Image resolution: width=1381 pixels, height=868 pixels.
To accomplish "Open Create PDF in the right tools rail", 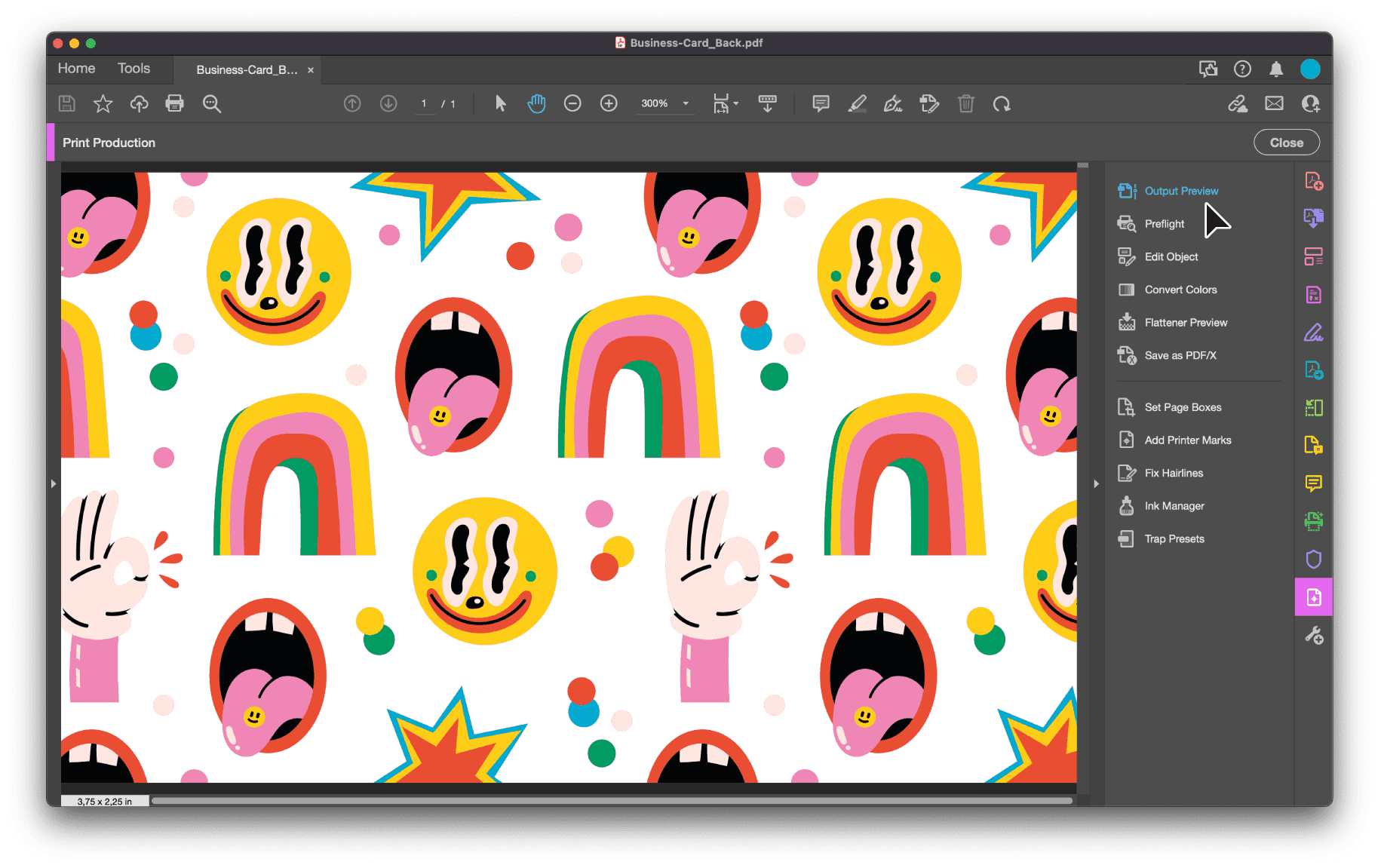I will click(x=1313, y=181).
